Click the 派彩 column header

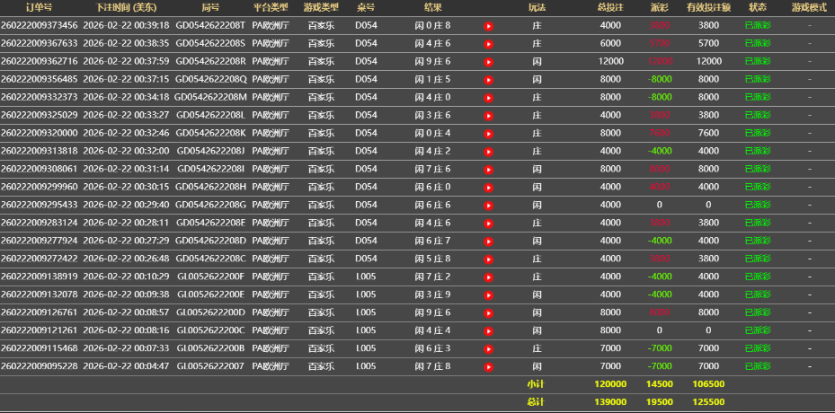coord(658,7)
